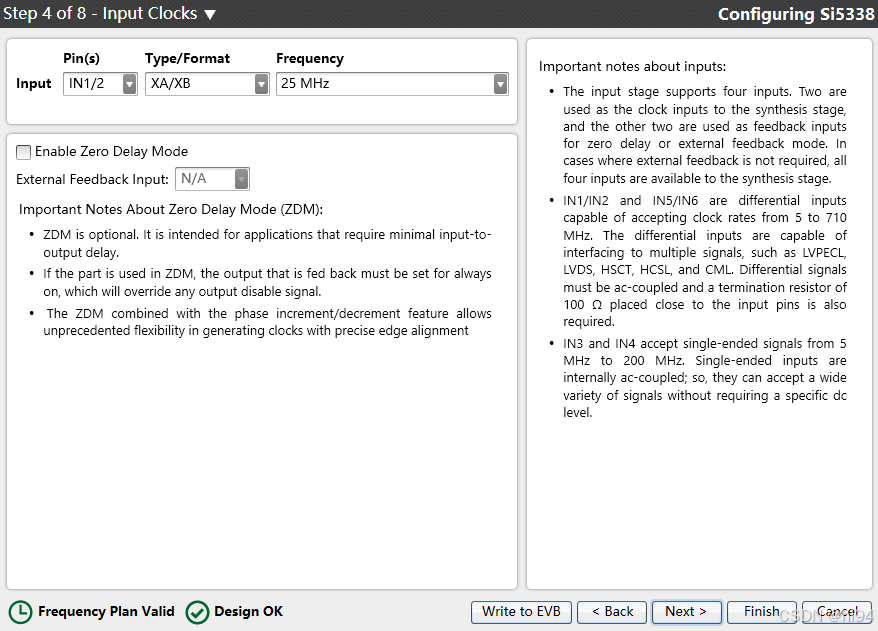This screenshot has width=878, height=631.
Task: Click the Finish button
Action: tap(762, 612)
